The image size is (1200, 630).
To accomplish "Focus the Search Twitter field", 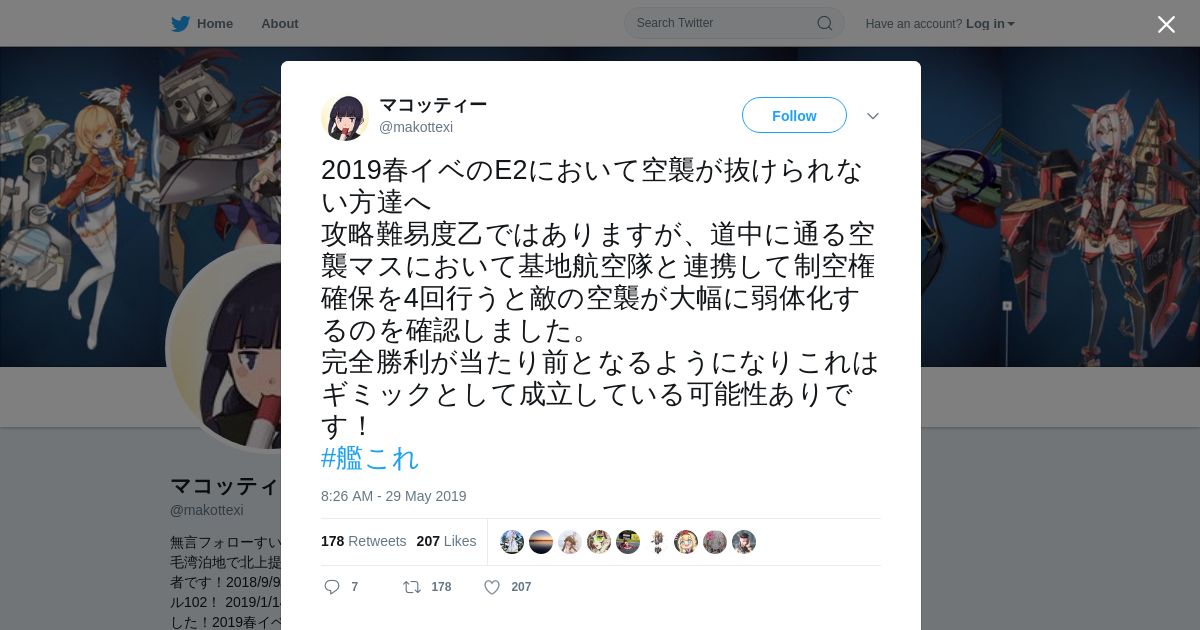I will tap(734, 23).
